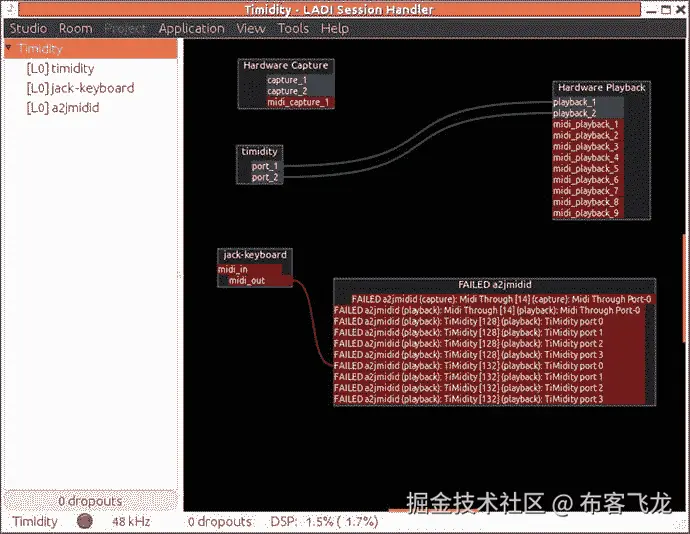
Task: Select the Timidity root row in tree
Action: pyautogui.click(x=91, y=49)
